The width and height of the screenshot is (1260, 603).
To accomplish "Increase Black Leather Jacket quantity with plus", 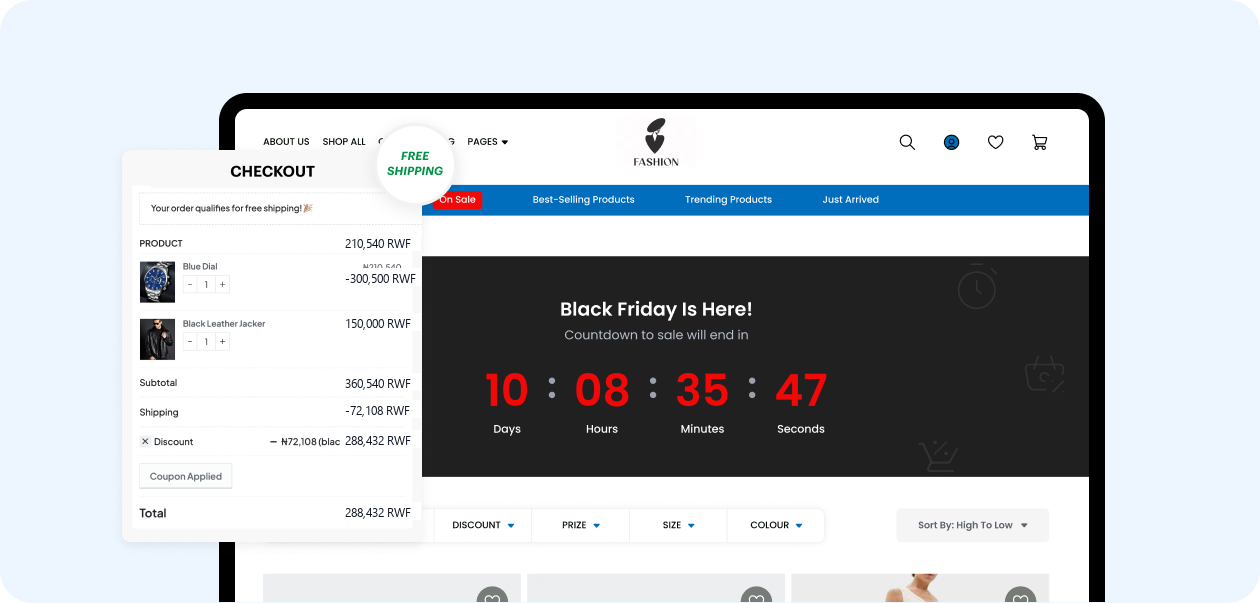I will pos(222,342).
